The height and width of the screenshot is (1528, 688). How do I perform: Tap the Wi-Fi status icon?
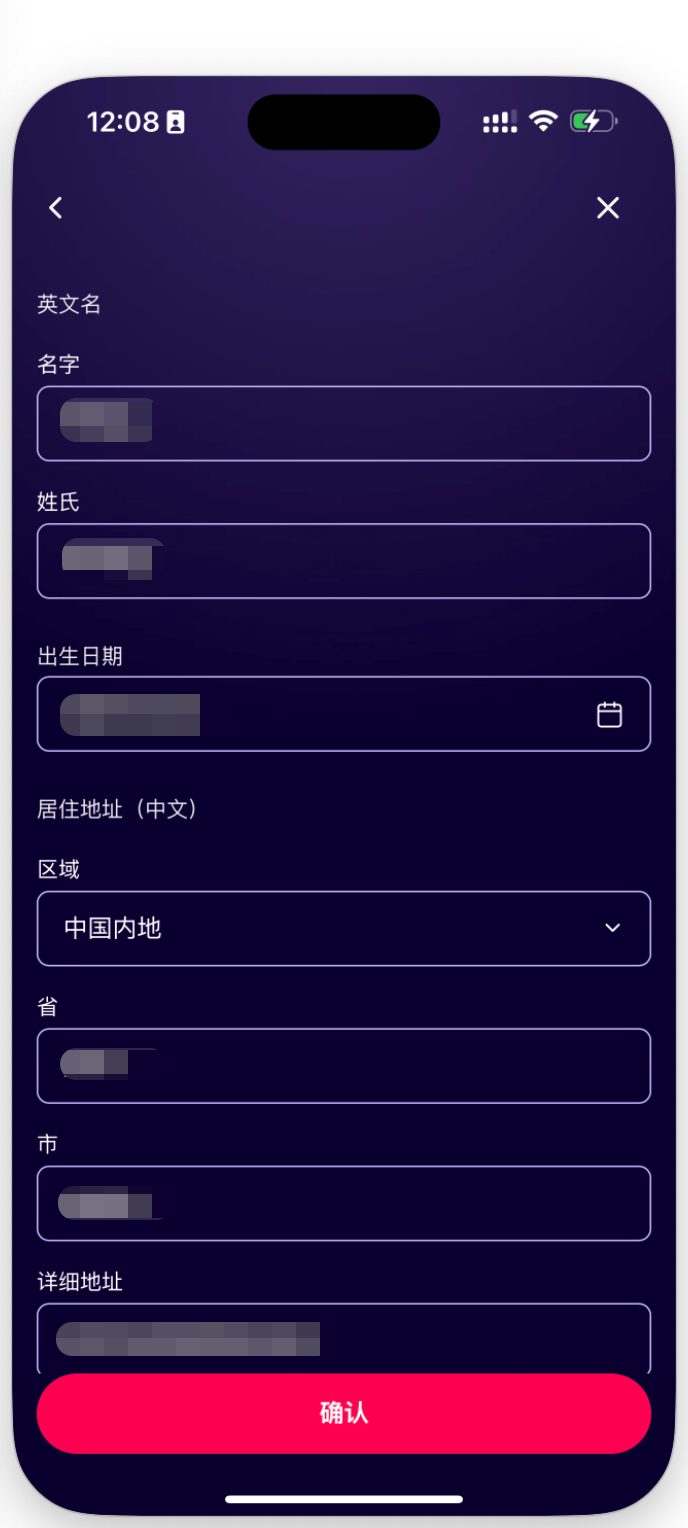click(543, 122)
